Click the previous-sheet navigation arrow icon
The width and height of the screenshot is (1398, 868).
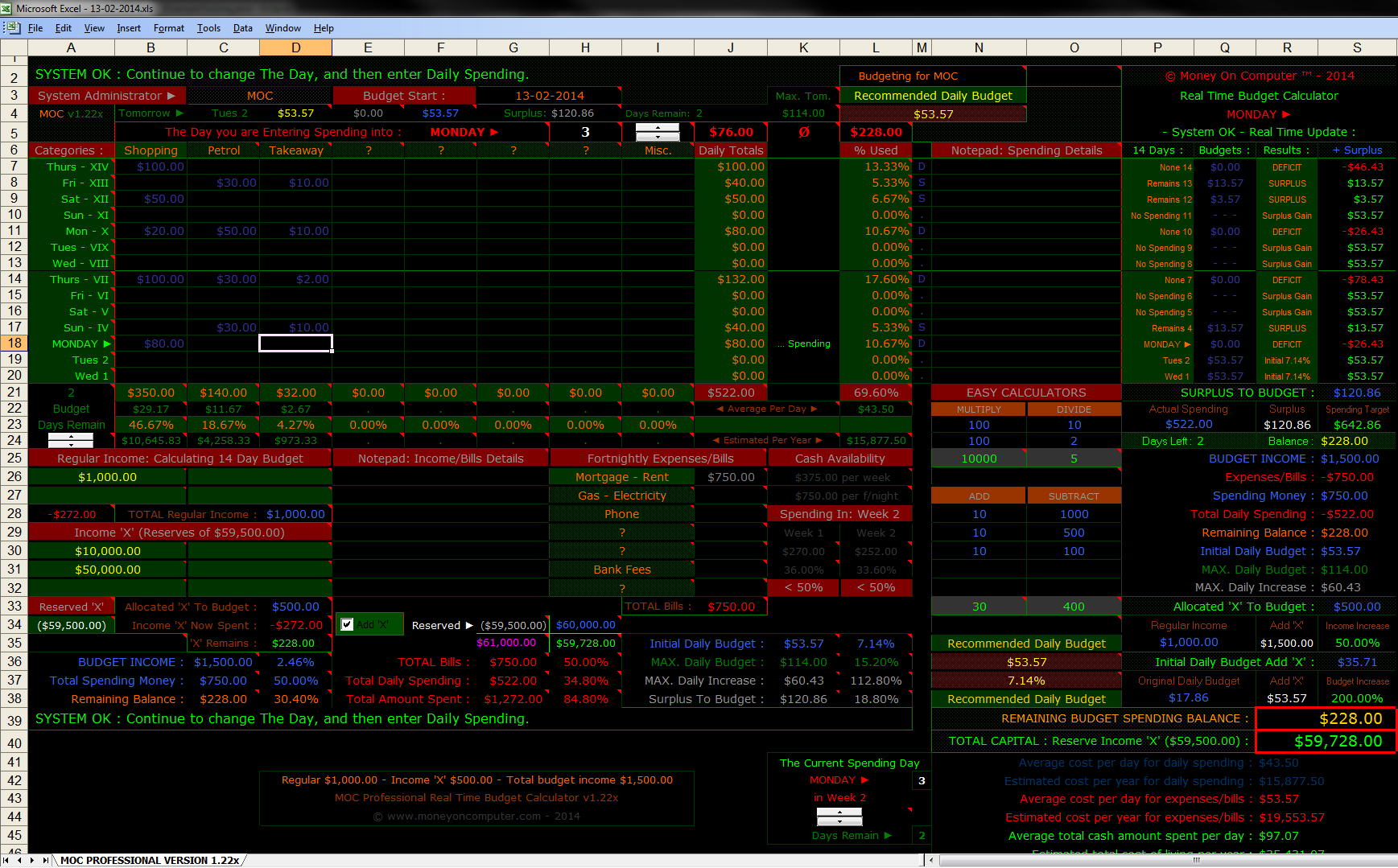(21, 860)
